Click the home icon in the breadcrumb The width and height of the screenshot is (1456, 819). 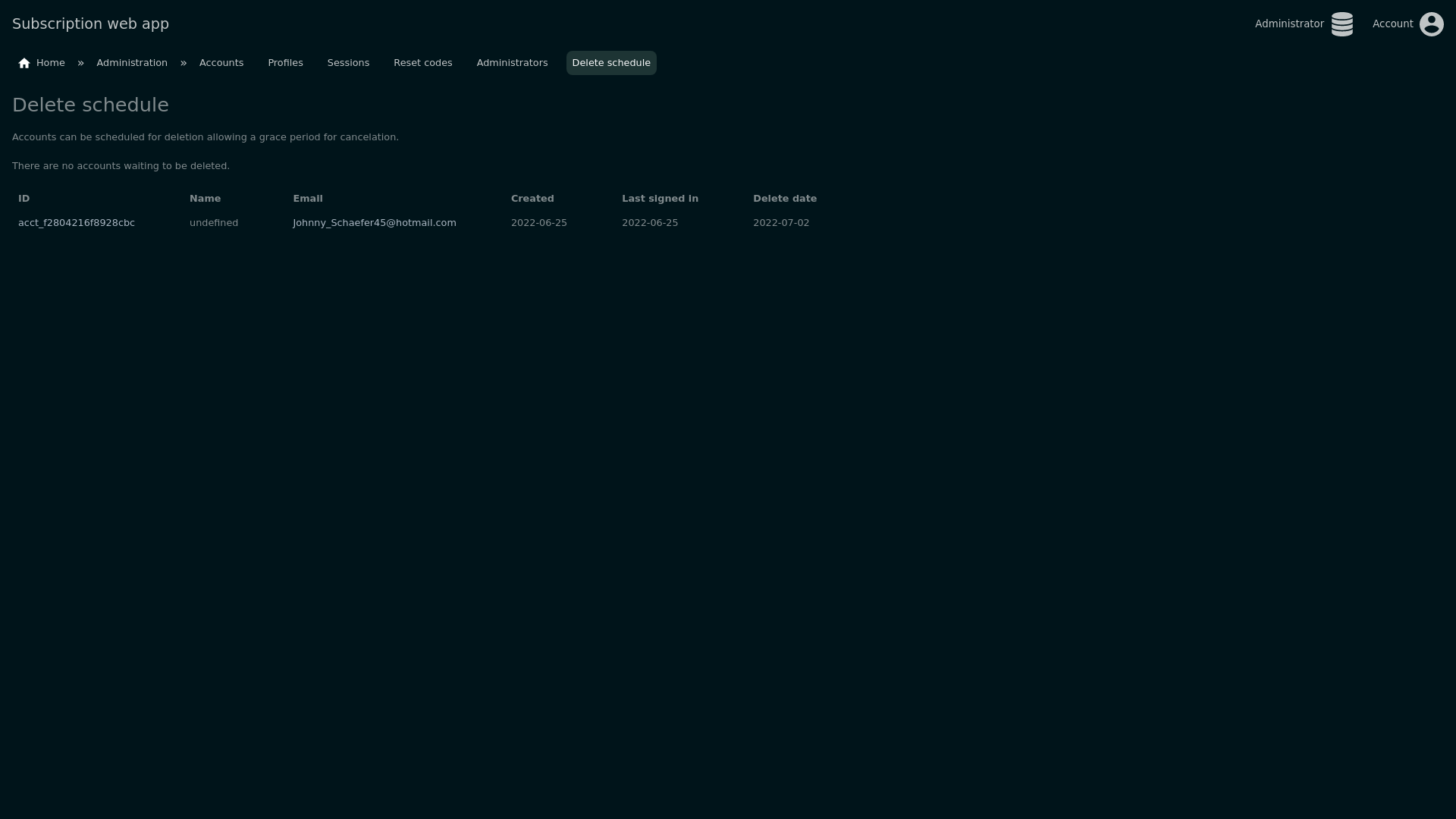pyautogui.click(x=24, y=64)
